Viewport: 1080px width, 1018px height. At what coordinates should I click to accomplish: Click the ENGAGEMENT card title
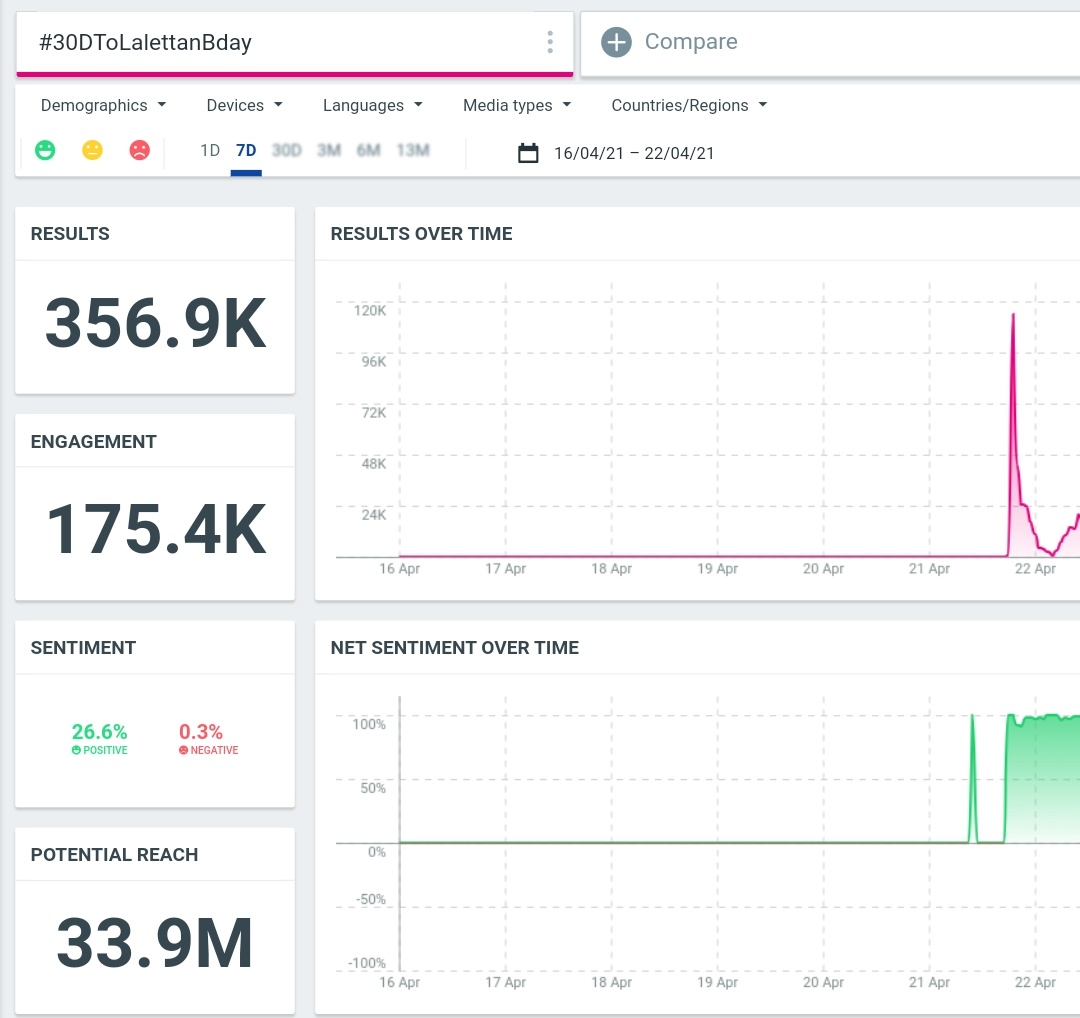tap(94, 442)
